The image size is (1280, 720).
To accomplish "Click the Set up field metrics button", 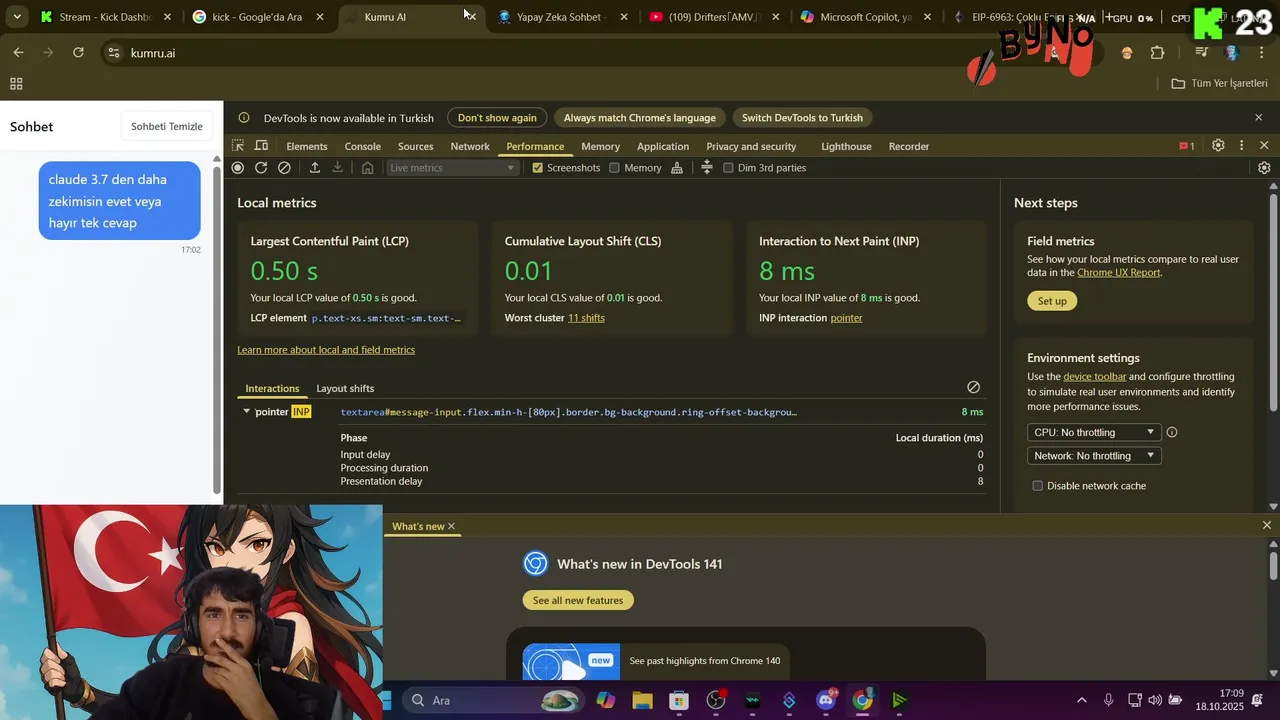I will [1052, 301].
